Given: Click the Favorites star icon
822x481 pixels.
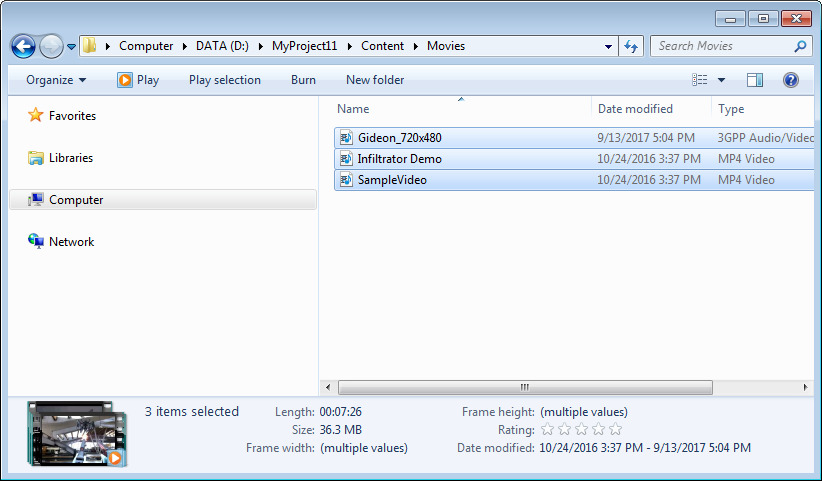Looking at the screenshot, I should pos(36,115).
